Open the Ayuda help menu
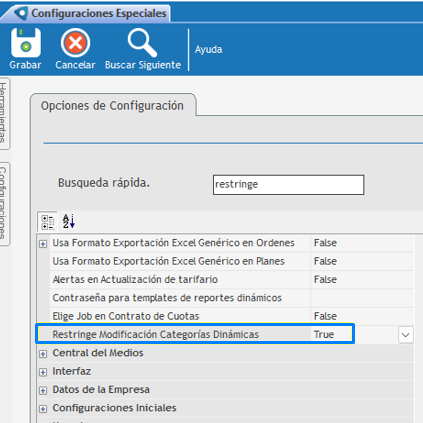Viewport: 423px width, 423px height. pos(208,50)
